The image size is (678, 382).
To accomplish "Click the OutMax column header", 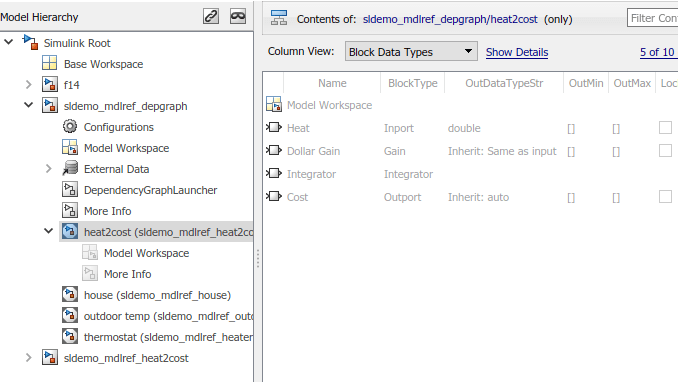I will [632, 83].
